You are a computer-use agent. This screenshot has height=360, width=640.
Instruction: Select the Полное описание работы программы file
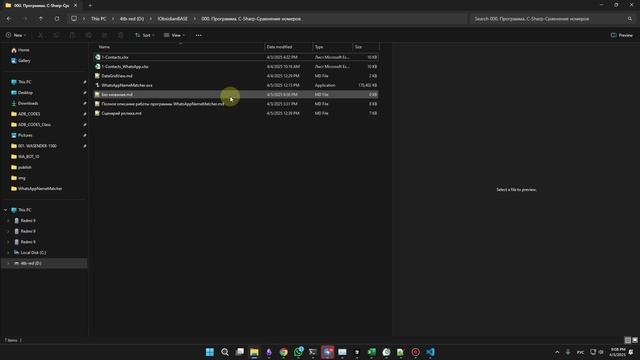point(236,104)
